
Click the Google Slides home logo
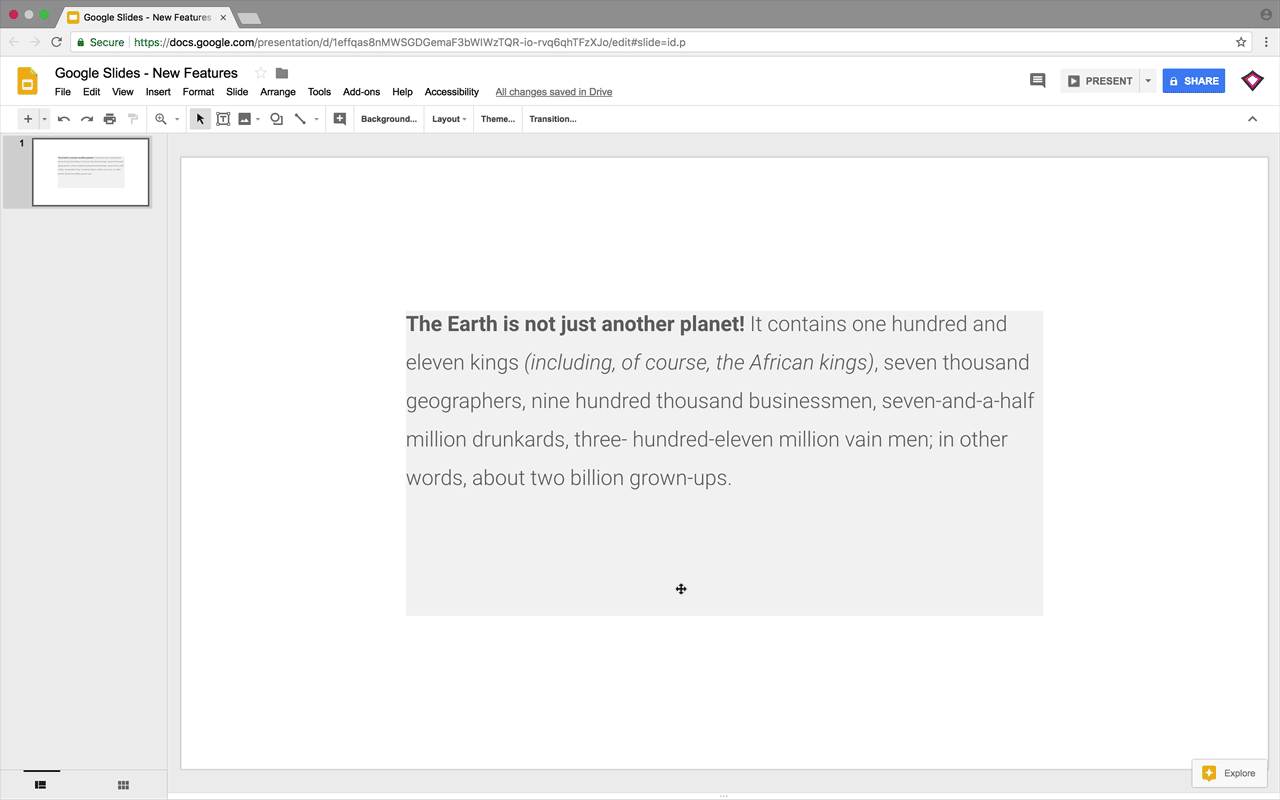[27, 81]
